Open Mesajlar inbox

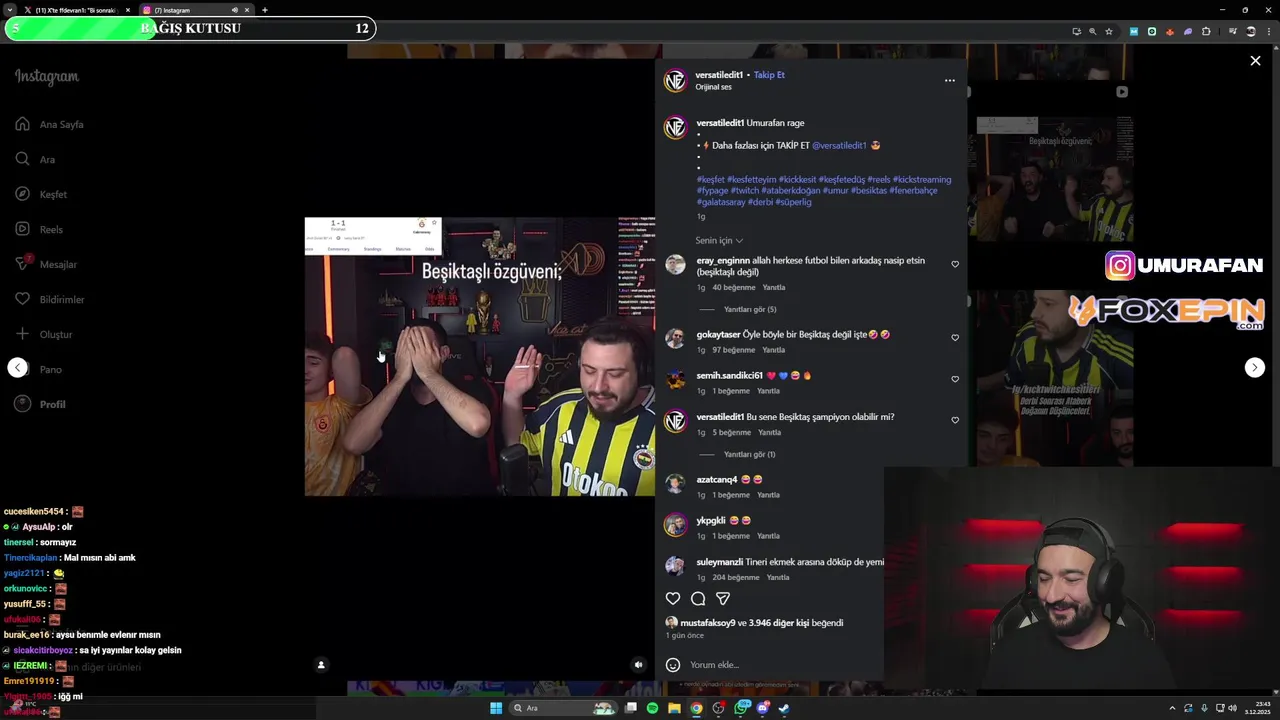46,264
